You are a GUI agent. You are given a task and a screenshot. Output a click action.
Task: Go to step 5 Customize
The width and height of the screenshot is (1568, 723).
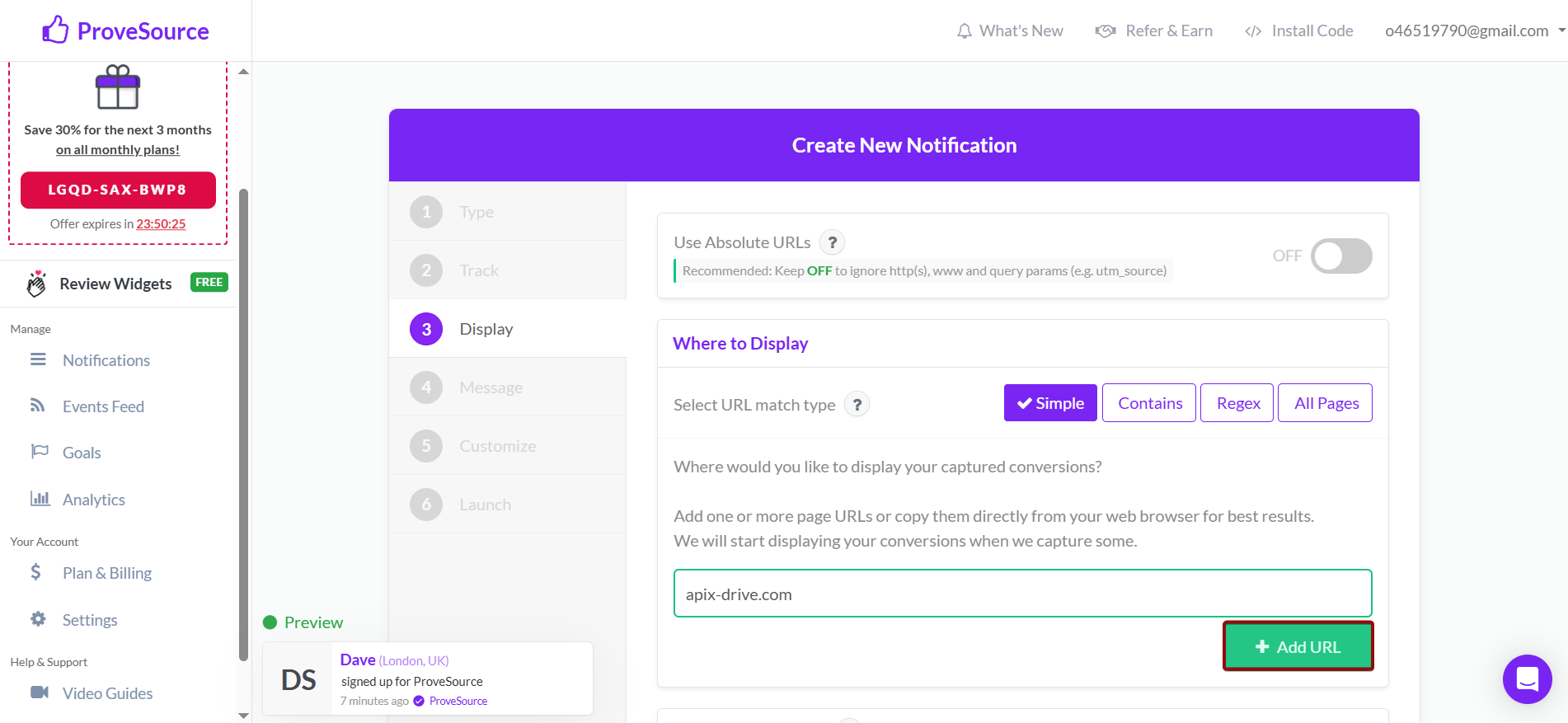click(x=508, y=446)
